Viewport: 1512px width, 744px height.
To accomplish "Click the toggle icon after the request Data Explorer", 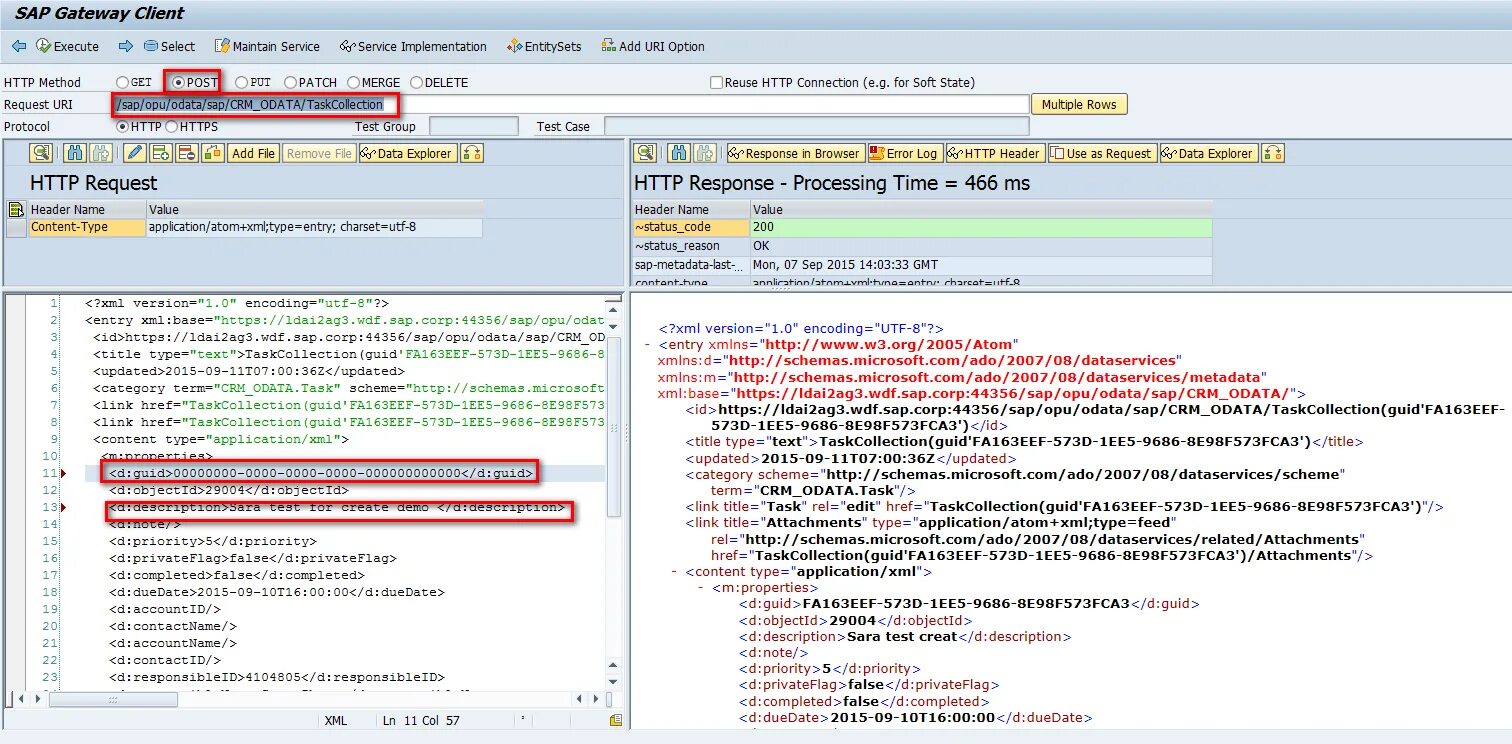I will 472,153.
